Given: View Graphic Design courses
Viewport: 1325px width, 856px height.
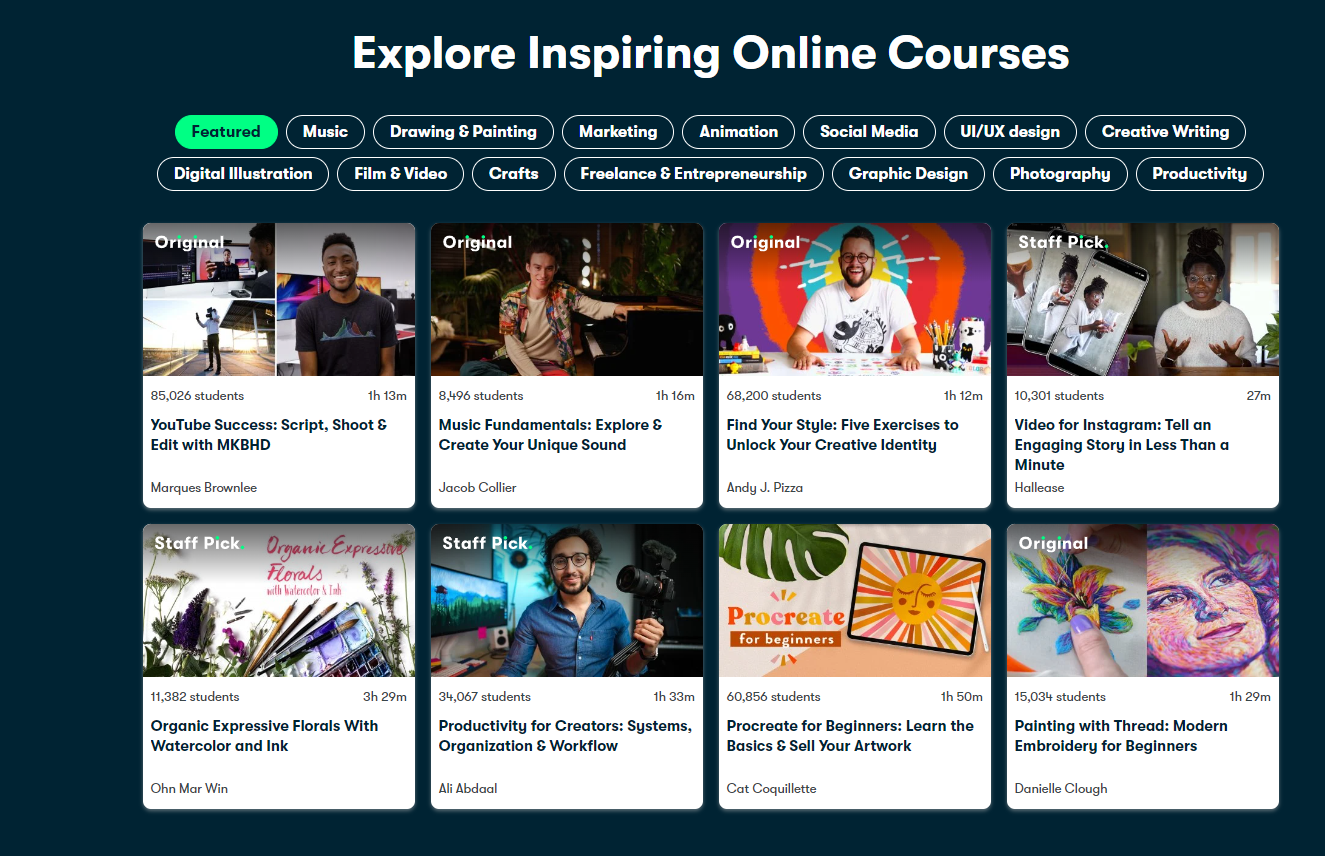Looking at the screenshot, I should [908, 174].
